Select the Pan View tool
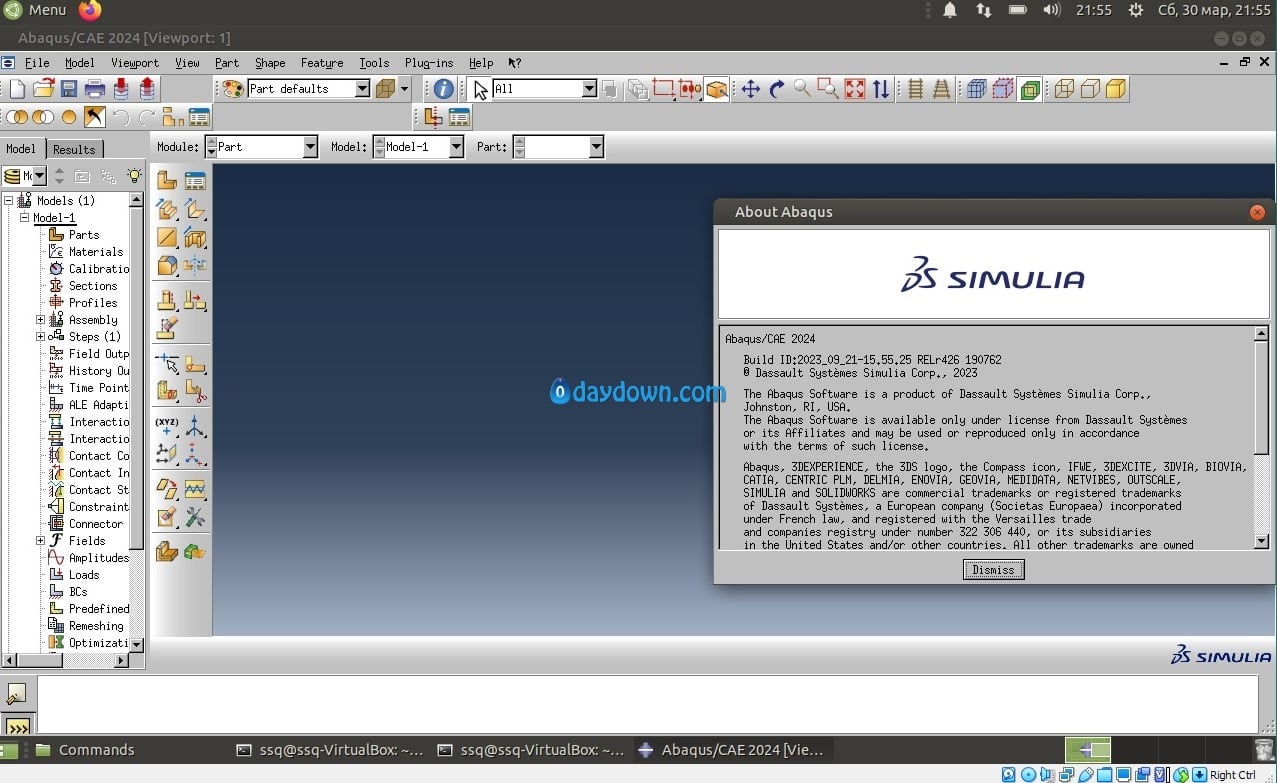Viewport: 1277px width, 783px height. coord(750,89)
